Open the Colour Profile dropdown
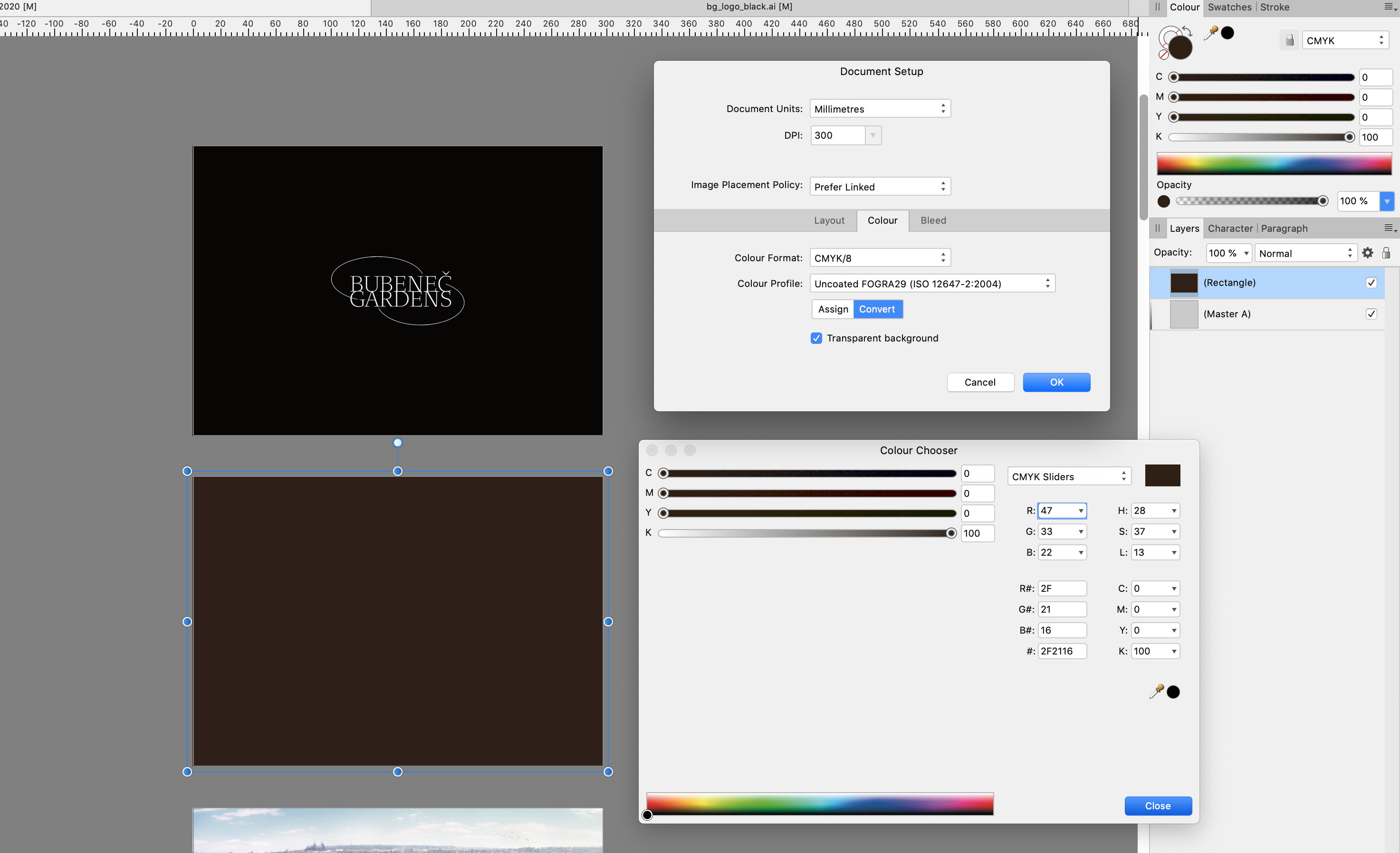 click(x=932, y=284)
